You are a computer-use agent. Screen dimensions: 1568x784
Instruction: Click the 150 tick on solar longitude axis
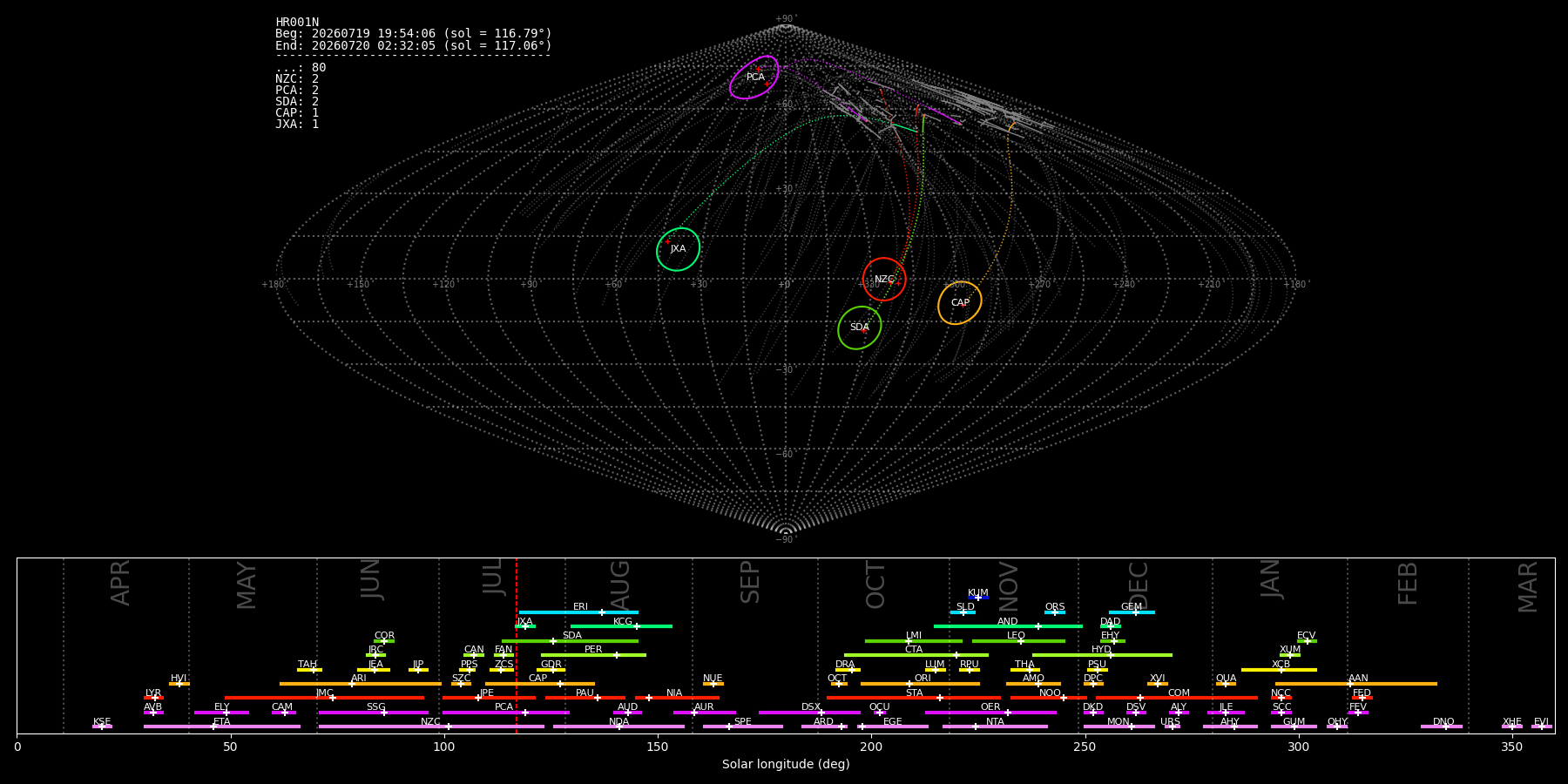pos(658,747)
